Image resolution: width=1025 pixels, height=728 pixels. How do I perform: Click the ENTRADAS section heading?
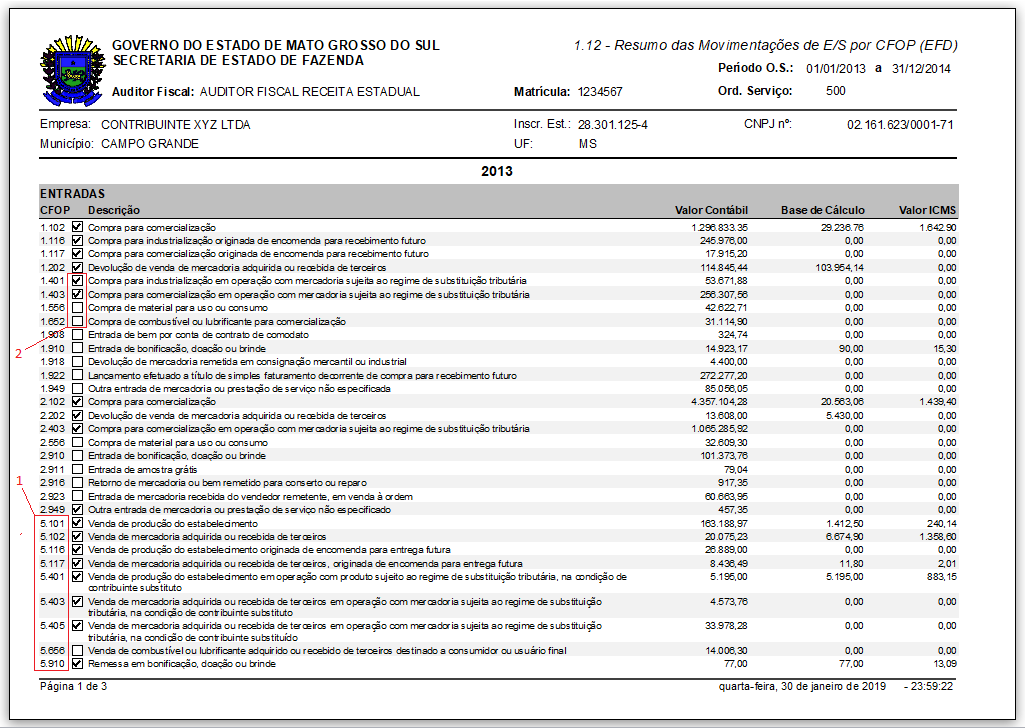[x=73, y=192]
